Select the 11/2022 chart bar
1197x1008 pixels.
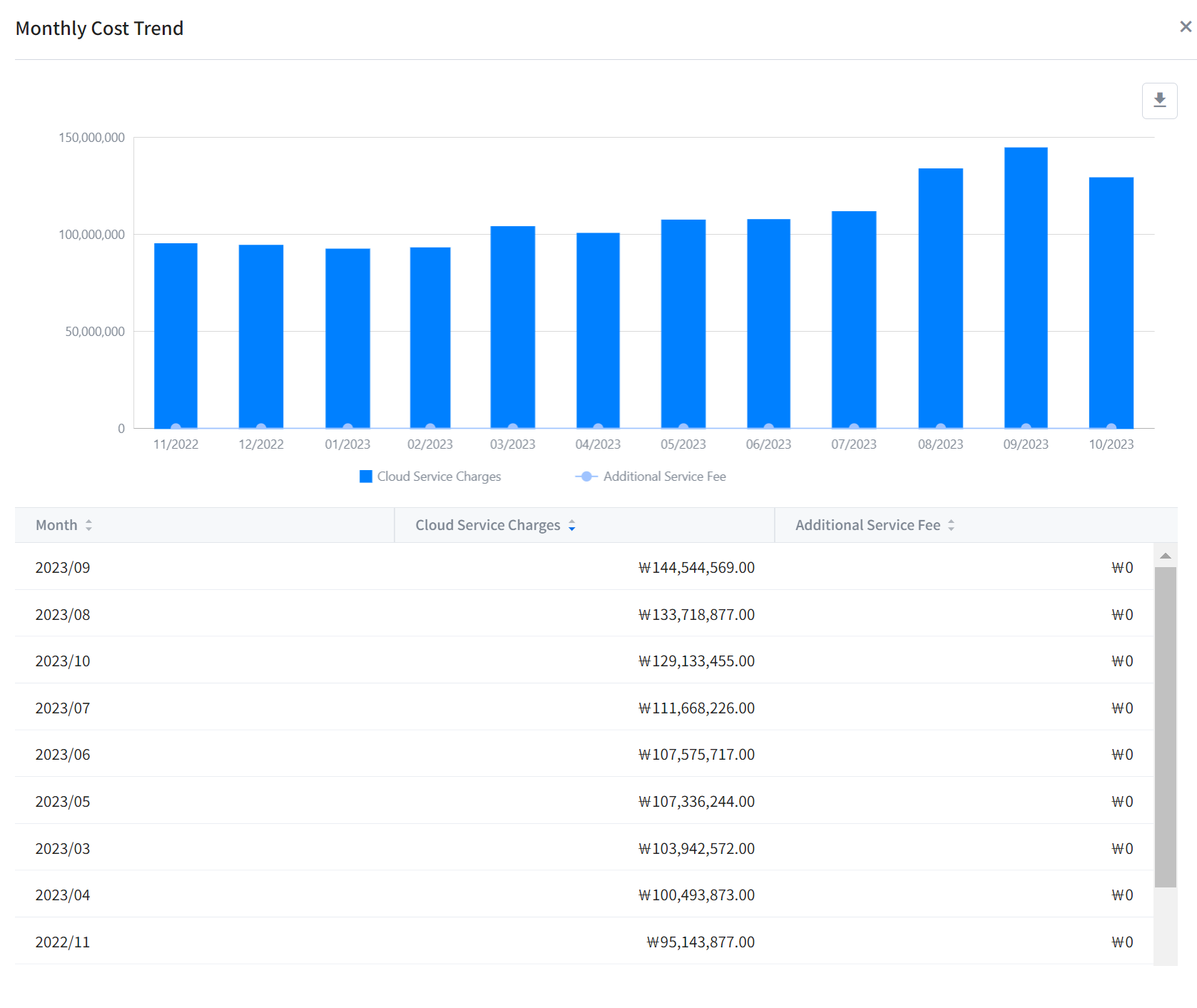[x=175, y=335]
